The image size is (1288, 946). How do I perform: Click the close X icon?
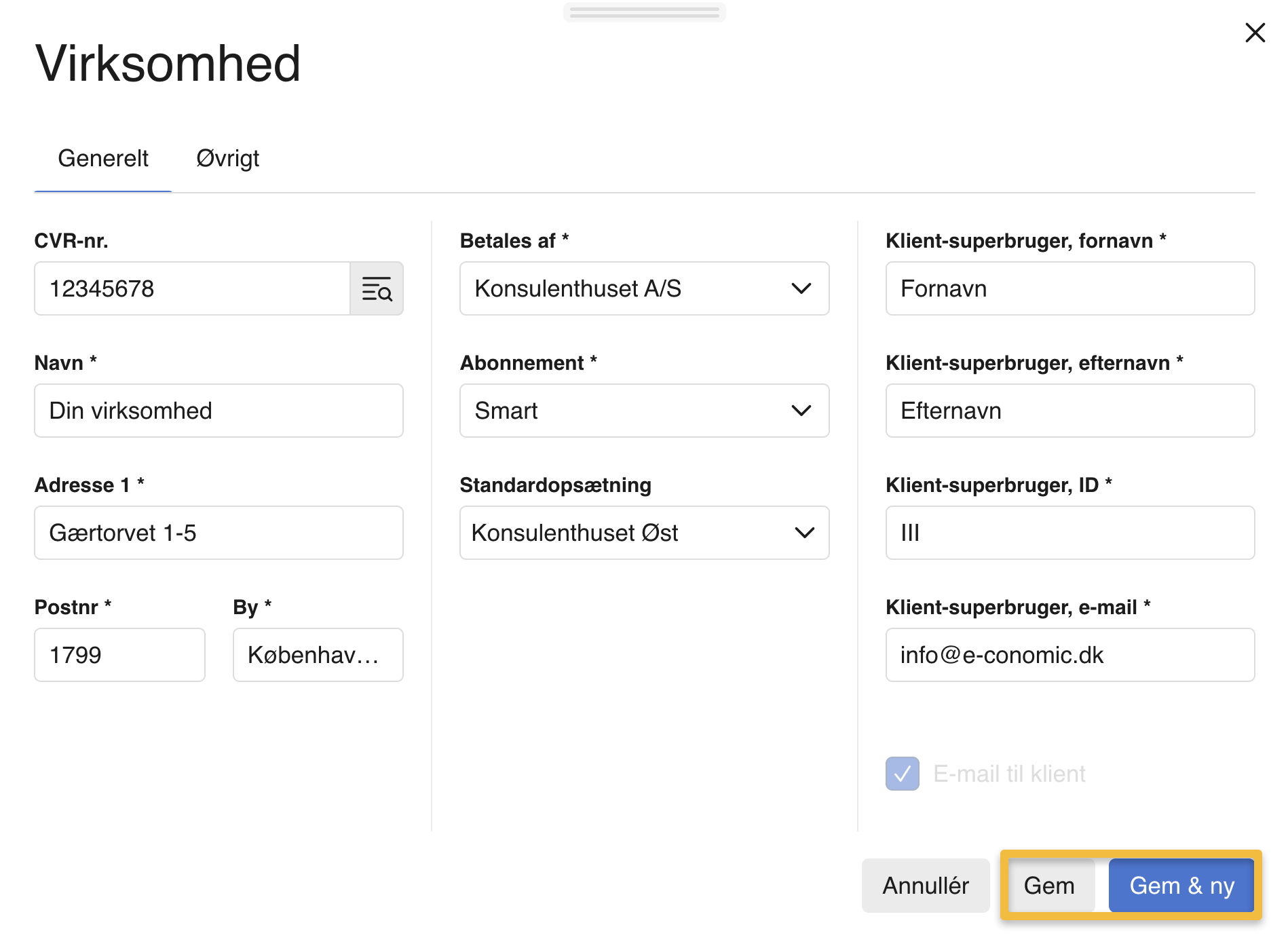pos(1256,33)
